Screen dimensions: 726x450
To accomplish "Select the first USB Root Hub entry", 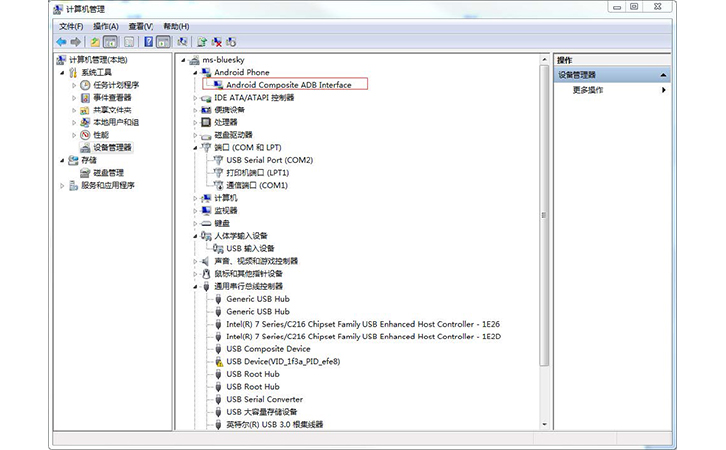I will [253, 374].
